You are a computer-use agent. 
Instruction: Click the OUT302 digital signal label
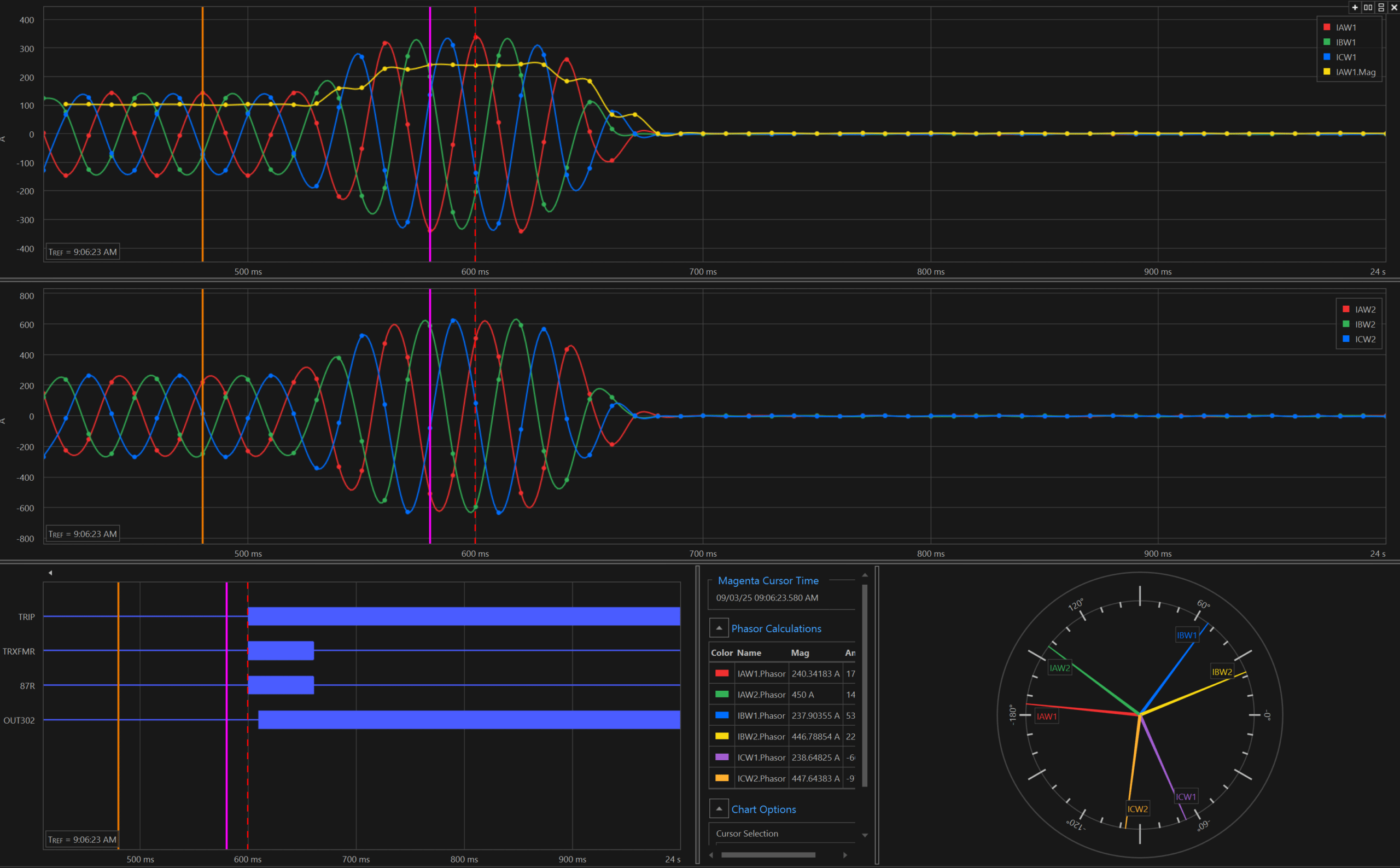[20, 720]
